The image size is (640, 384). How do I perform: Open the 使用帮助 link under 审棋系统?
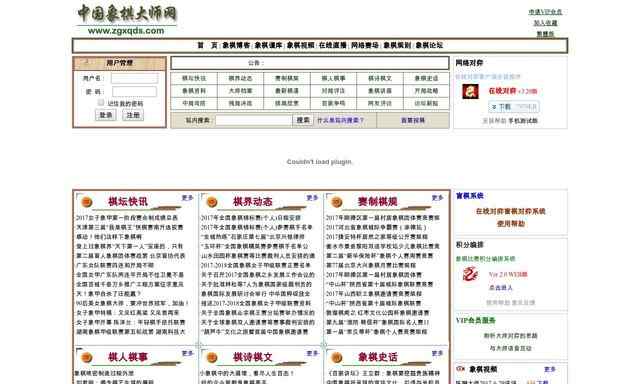511,224
